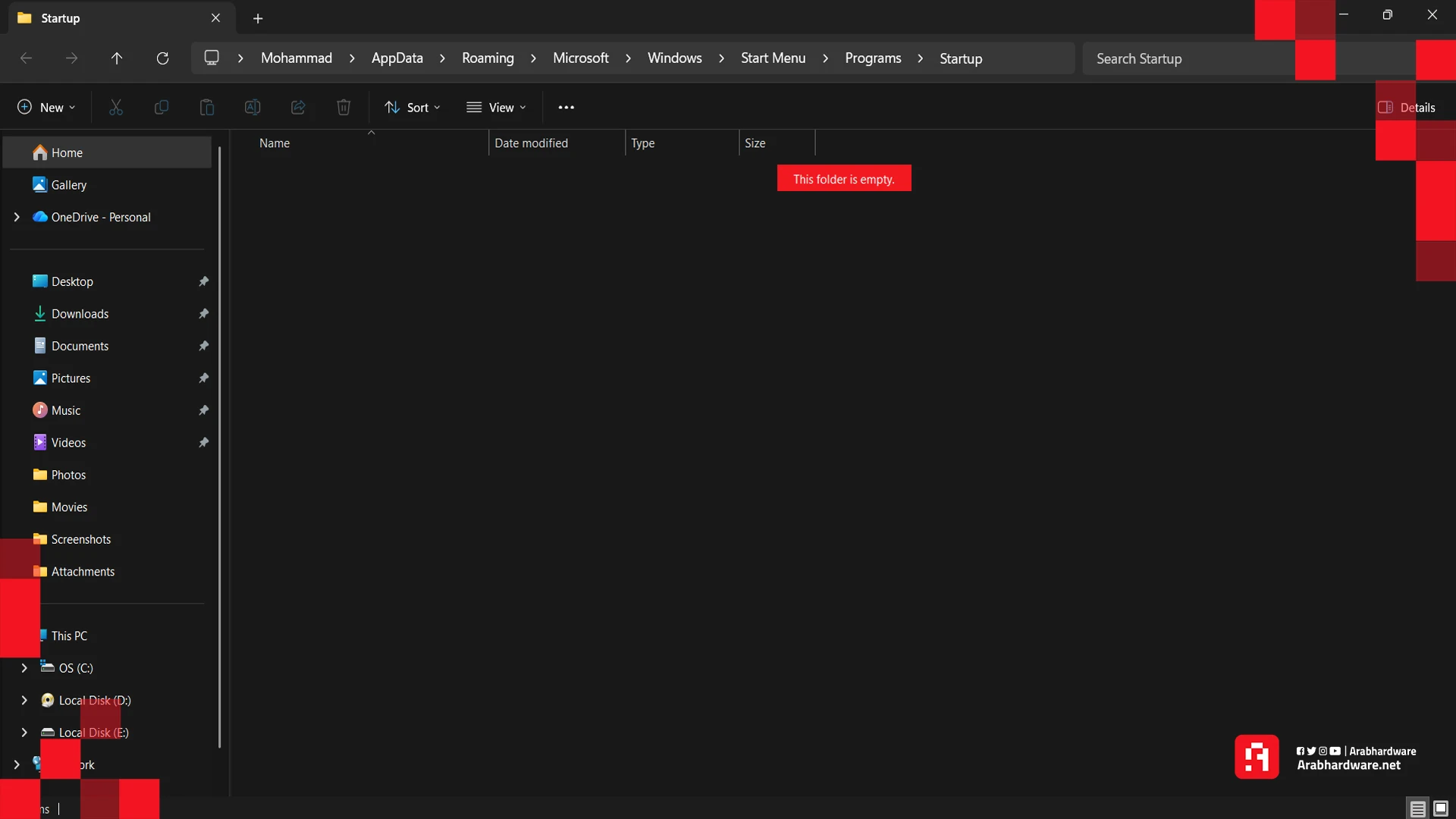Click the Delete trash icon

[x=344, y=107]
